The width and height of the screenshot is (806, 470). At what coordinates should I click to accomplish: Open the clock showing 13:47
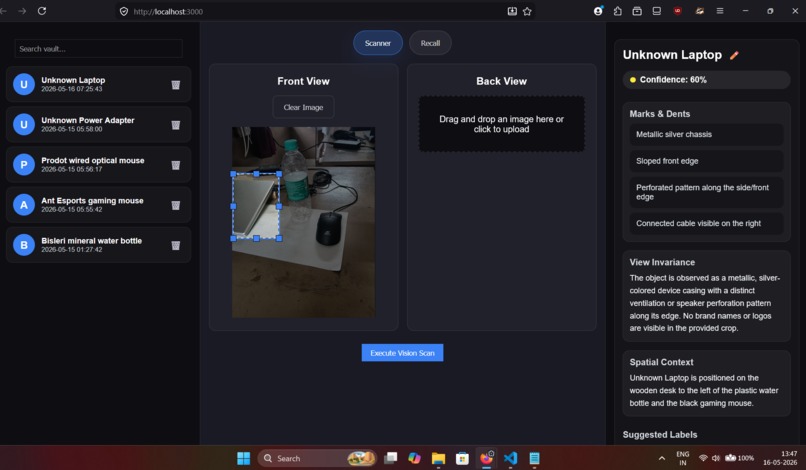(x=780, y=458)
